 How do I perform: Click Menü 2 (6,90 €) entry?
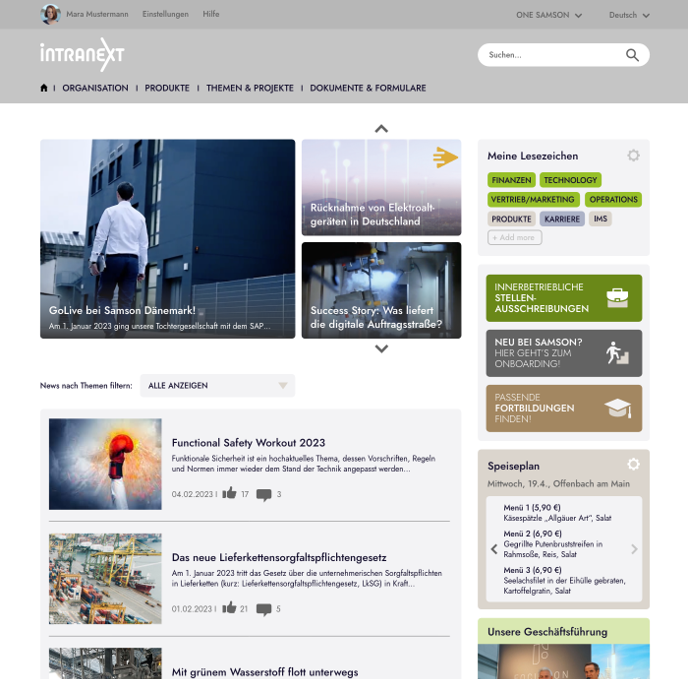(554, 544)
